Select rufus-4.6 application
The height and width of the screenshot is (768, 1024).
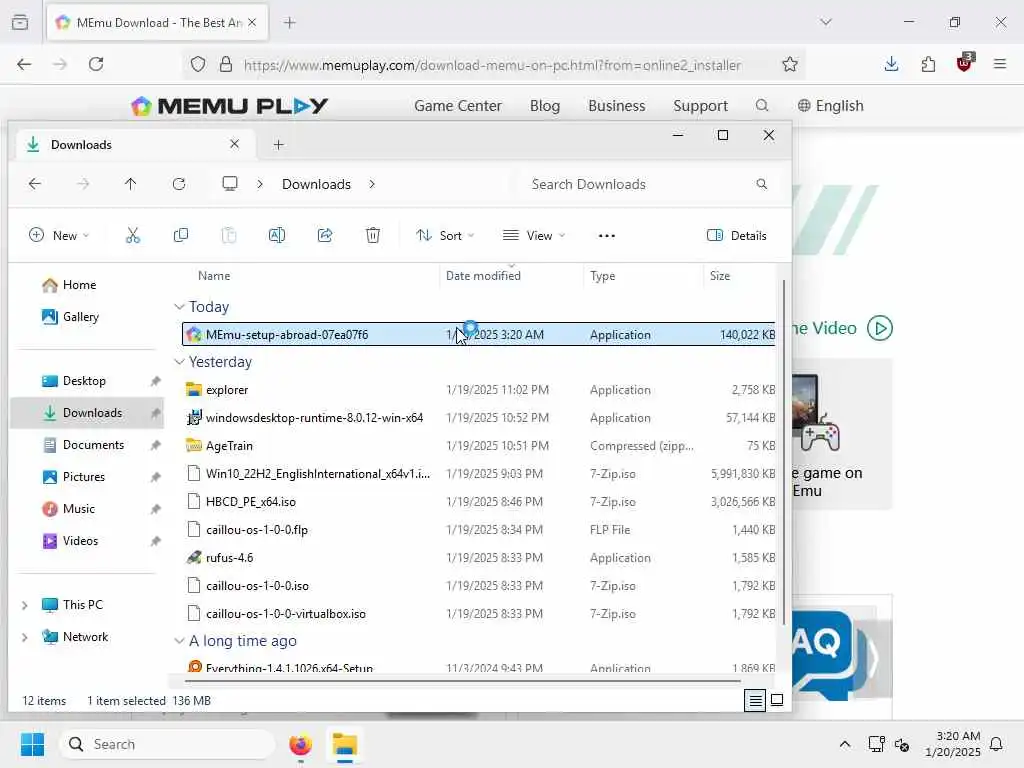[478, 558]
